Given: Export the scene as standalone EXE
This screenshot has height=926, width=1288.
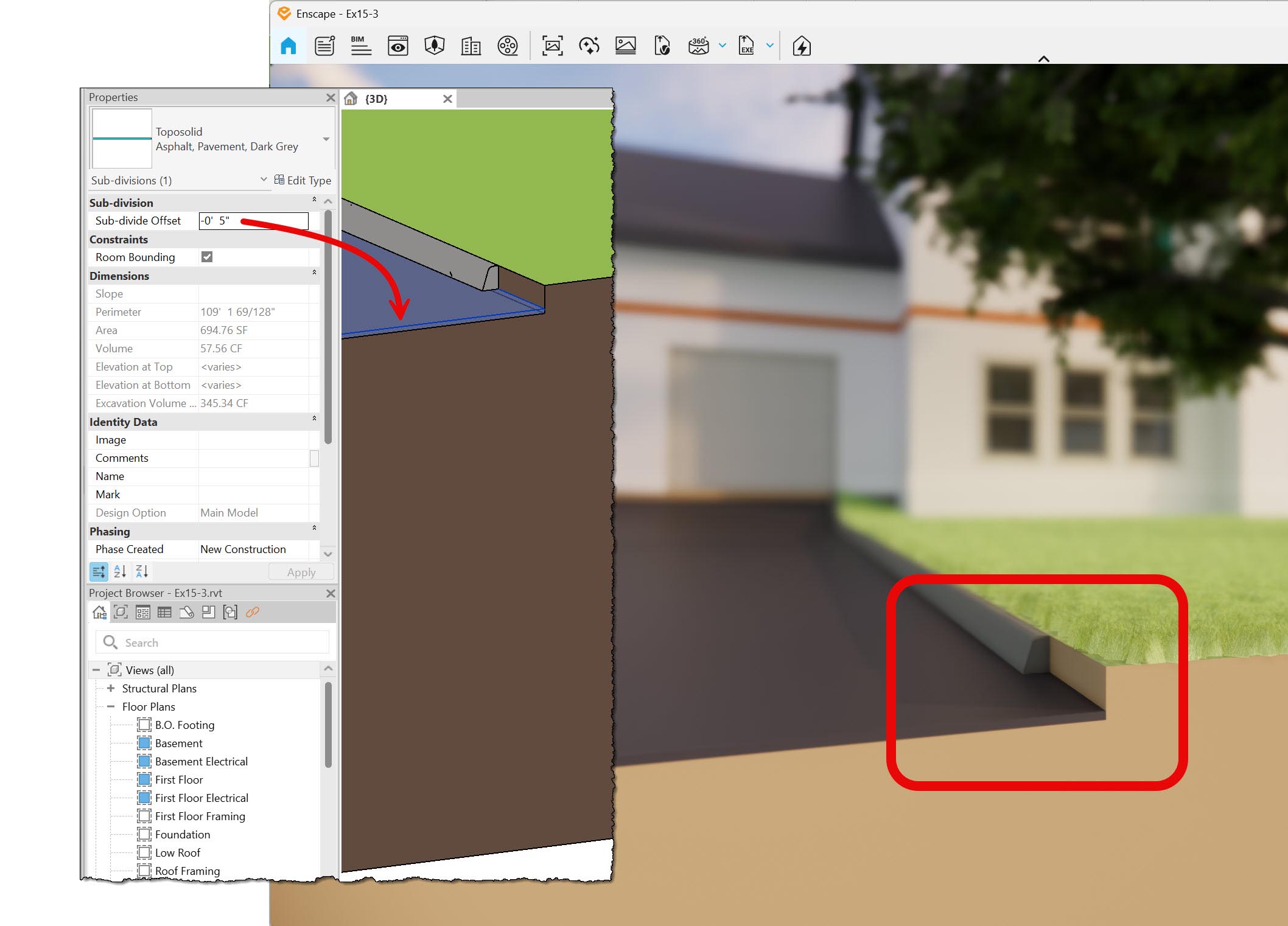Looking at the screenshot, I should point(747,46).
